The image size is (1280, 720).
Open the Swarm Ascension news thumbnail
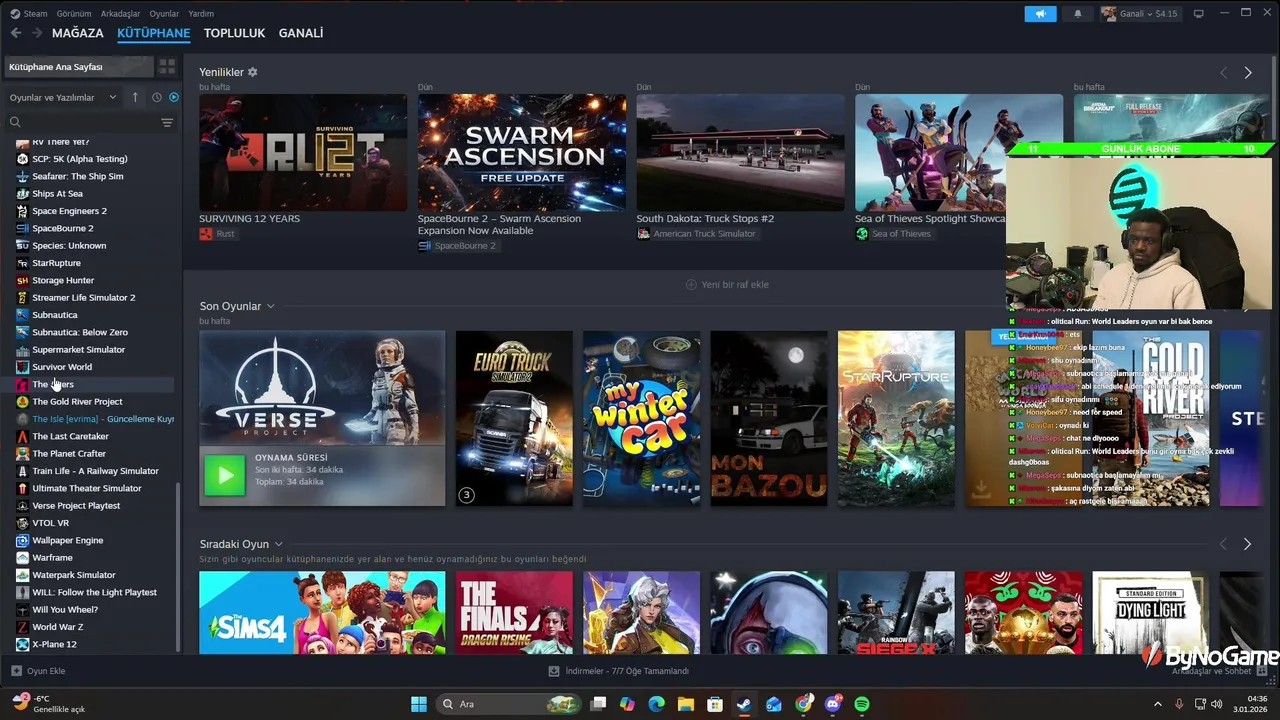522,152
